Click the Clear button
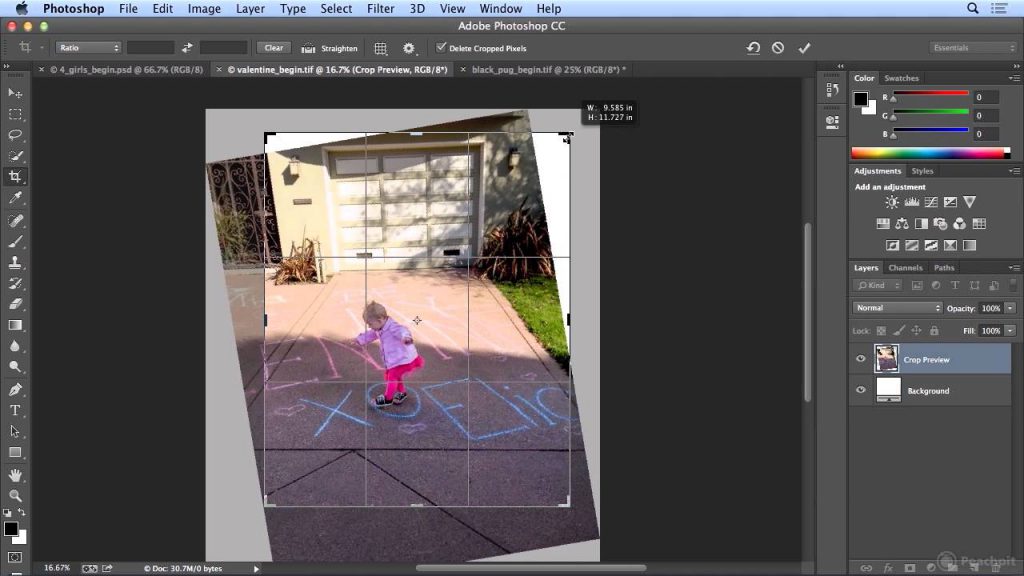 (274, 48)
